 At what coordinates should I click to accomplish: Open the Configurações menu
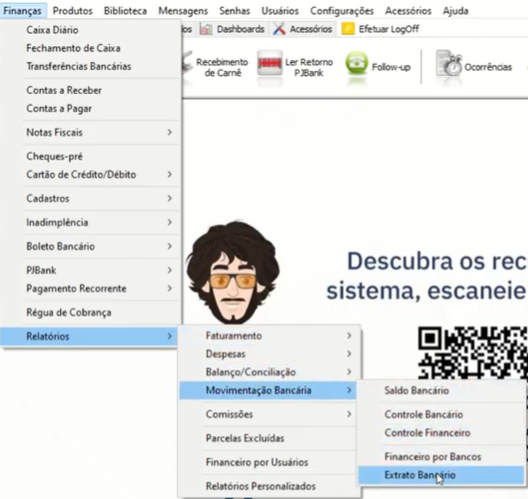pos(342,11)
